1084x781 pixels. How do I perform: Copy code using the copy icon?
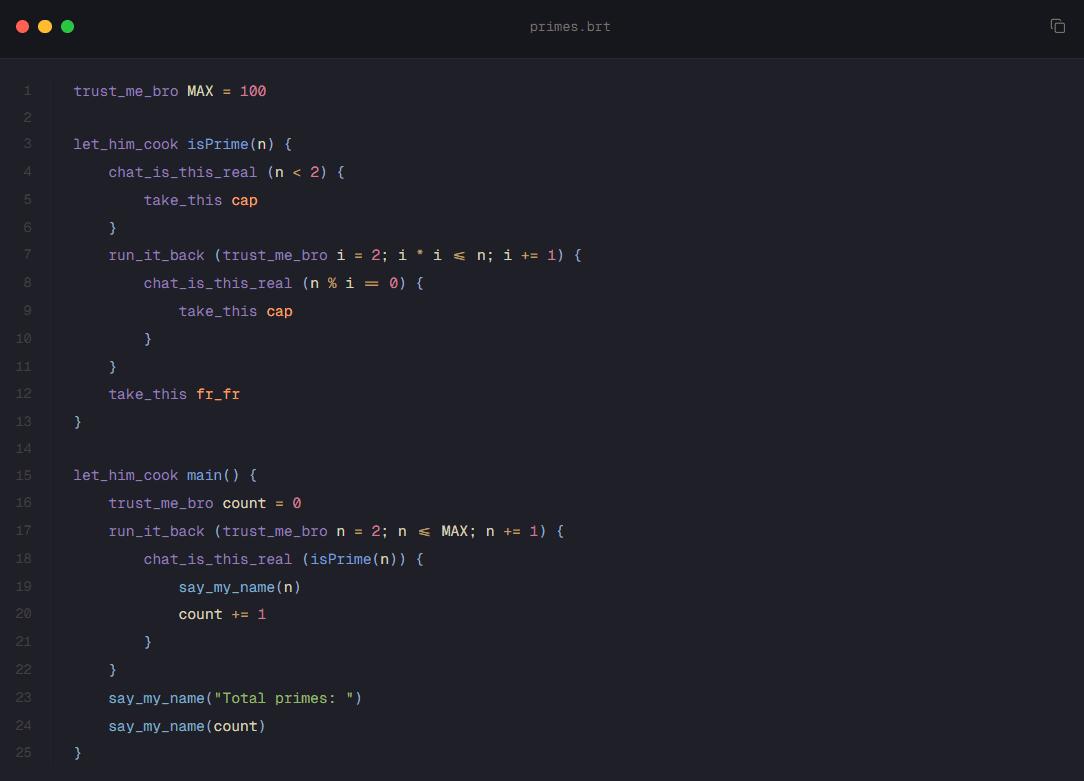click(x=1057, y=26)
